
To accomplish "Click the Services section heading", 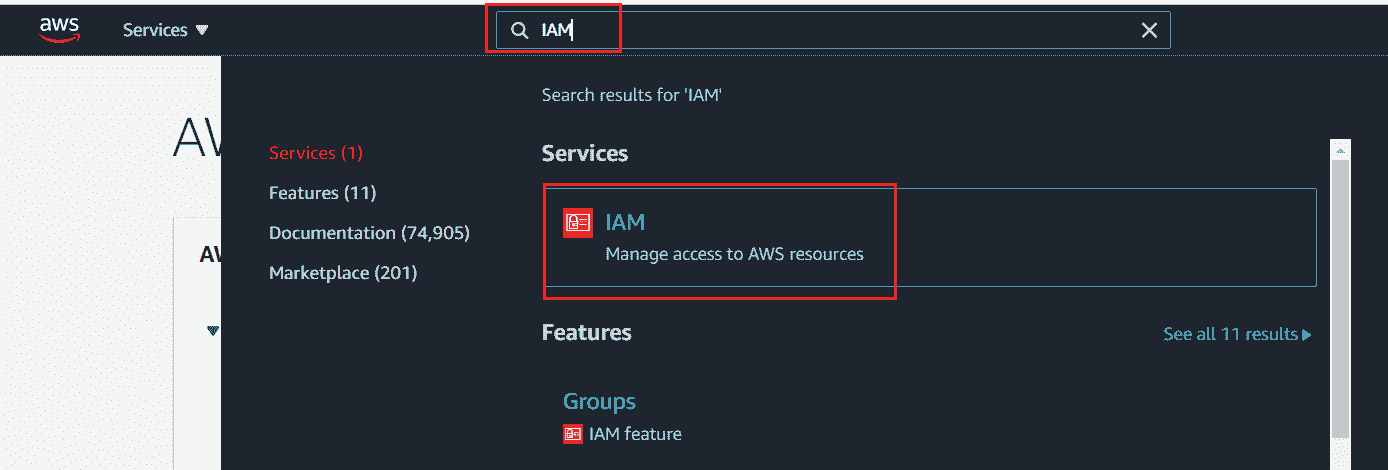I will click(585, 153).
